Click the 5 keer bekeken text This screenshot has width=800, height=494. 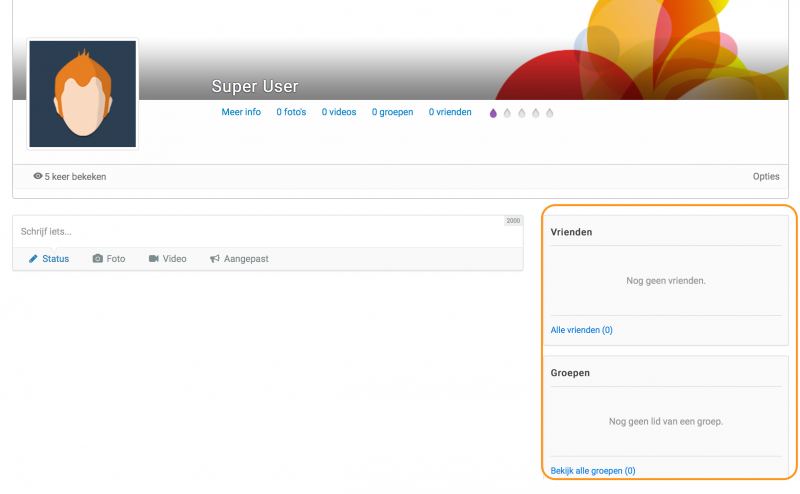pos(75,177)
